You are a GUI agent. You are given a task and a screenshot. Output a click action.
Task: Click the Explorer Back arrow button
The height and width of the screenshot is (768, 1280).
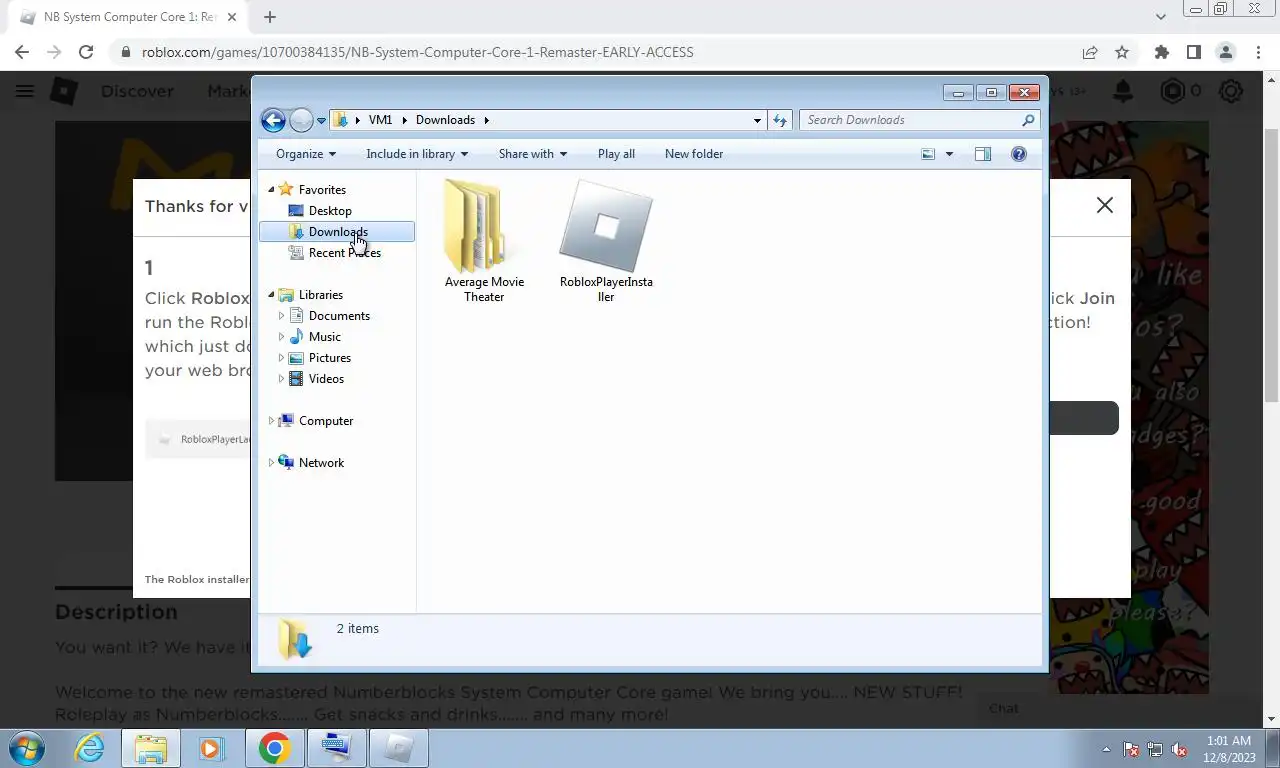point(273,120)
